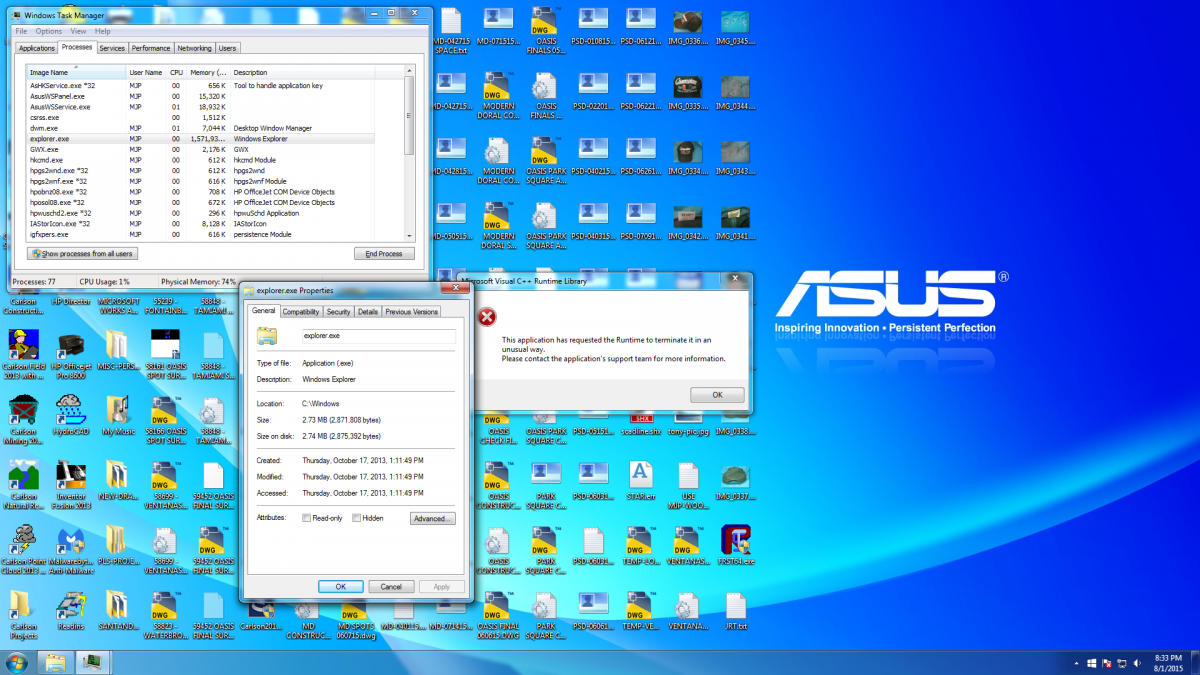Open the Security tab in Properties

(338, 312)
